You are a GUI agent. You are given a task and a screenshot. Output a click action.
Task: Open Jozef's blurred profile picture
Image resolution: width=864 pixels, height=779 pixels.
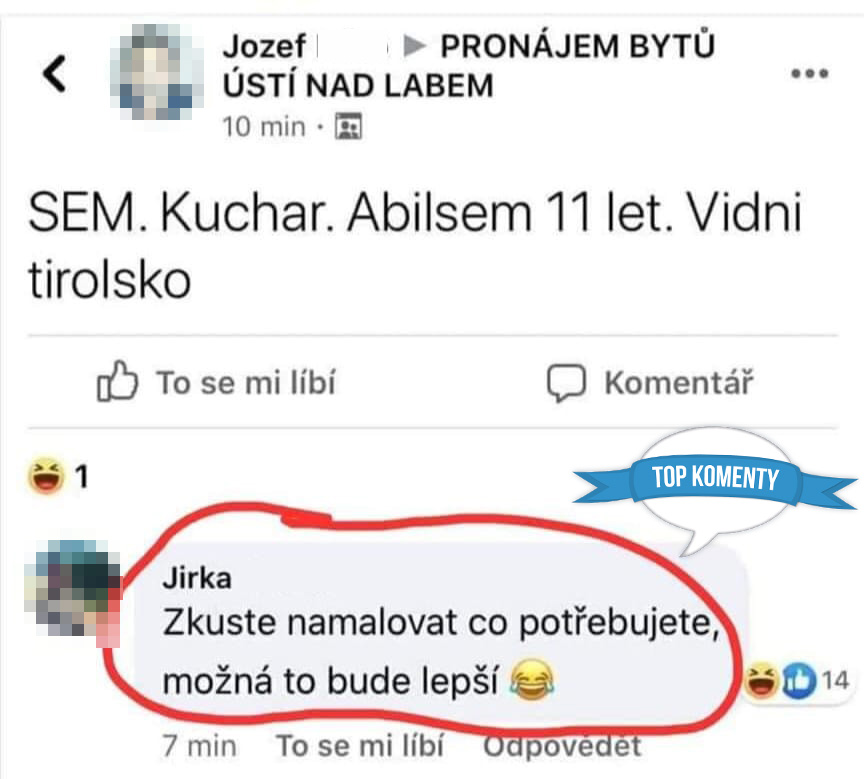(x=157, y=72)
